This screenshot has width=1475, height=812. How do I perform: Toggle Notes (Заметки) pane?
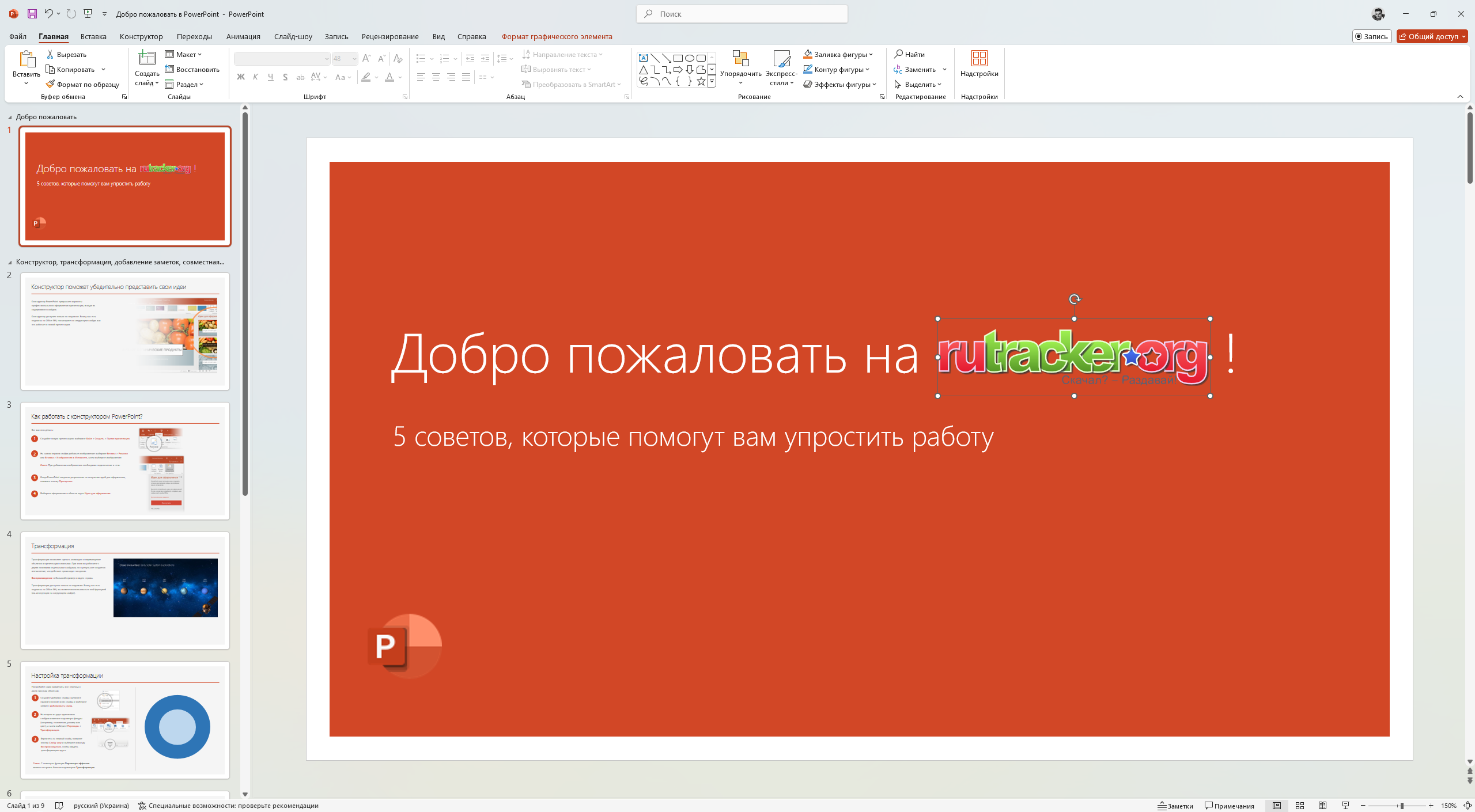coord(1175,806)
